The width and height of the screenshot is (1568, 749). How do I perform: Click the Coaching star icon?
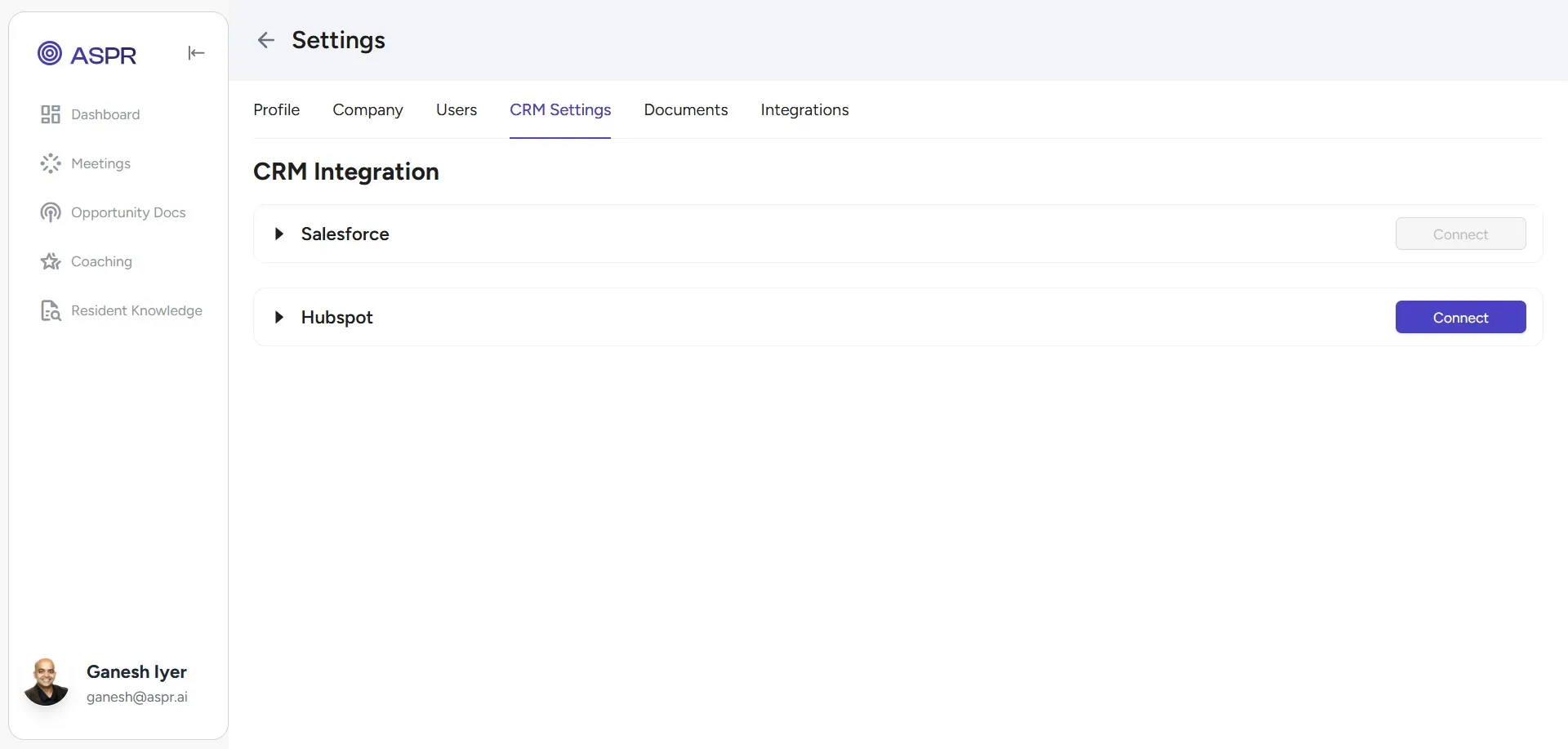point(51,261)
